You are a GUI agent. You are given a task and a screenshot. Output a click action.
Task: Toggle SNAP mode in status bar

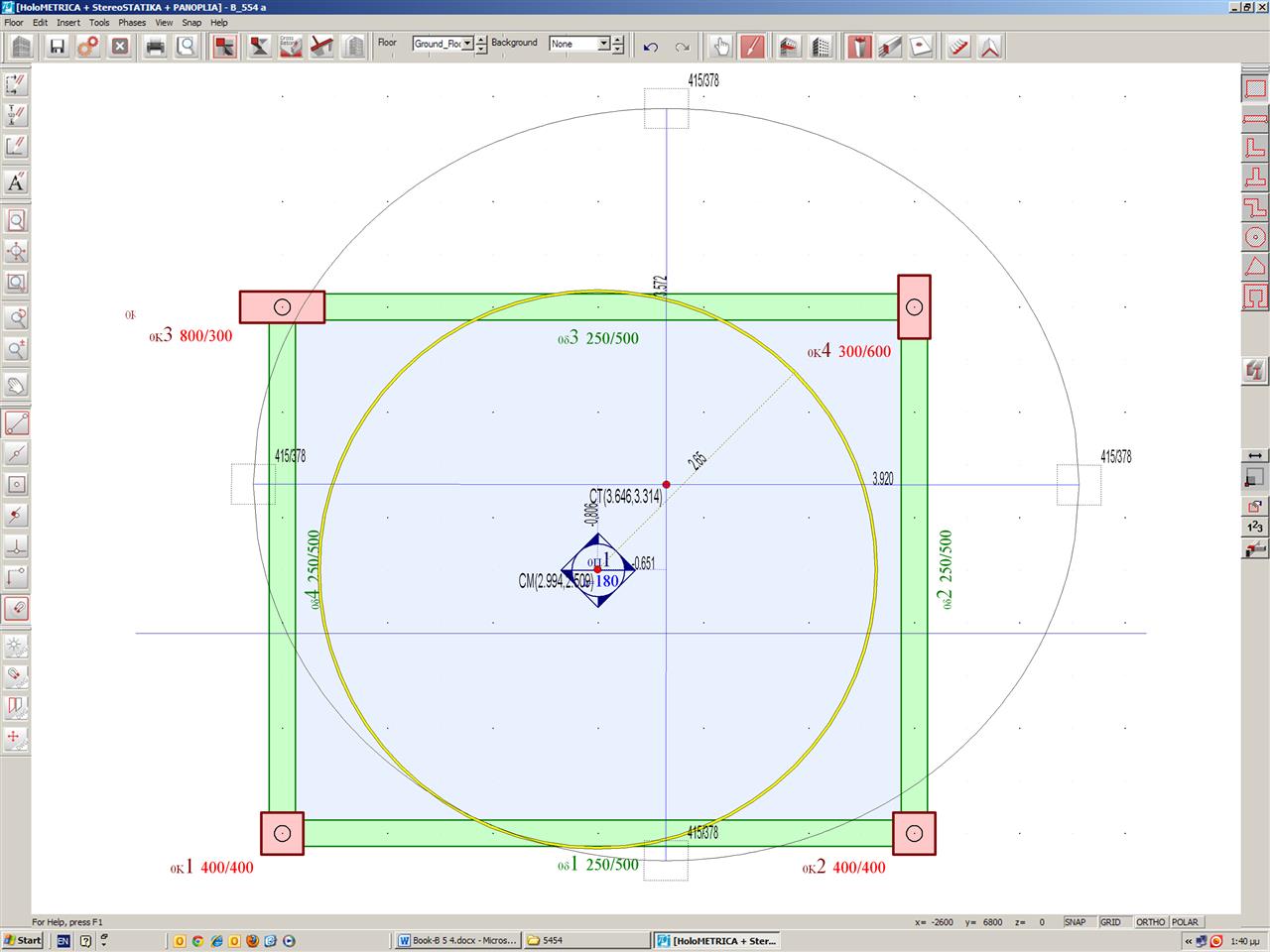tap(1076, 922)
